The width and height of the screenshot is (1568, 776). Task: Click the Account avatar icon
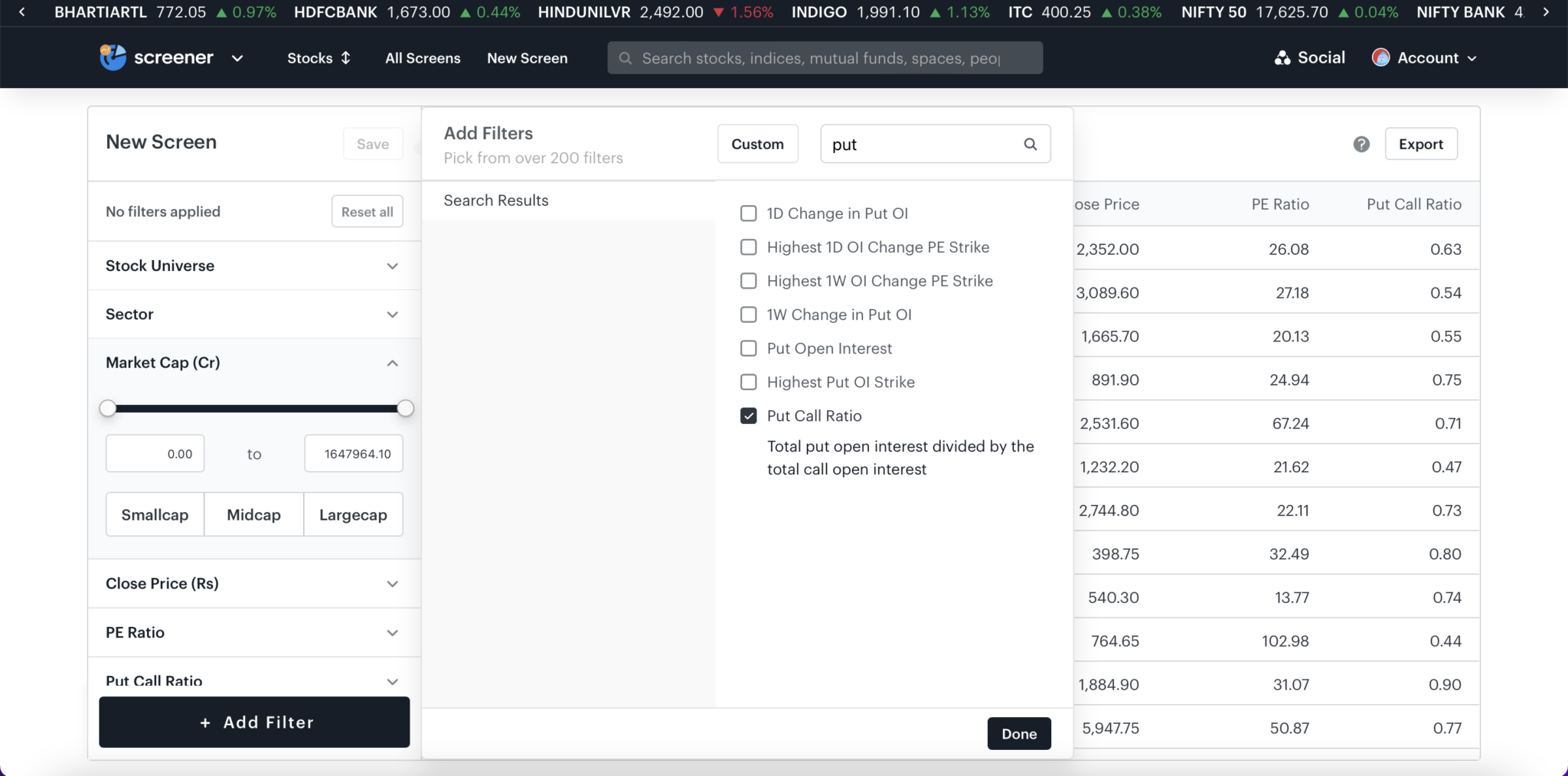pyautogui.click(x=1380, y=57)
